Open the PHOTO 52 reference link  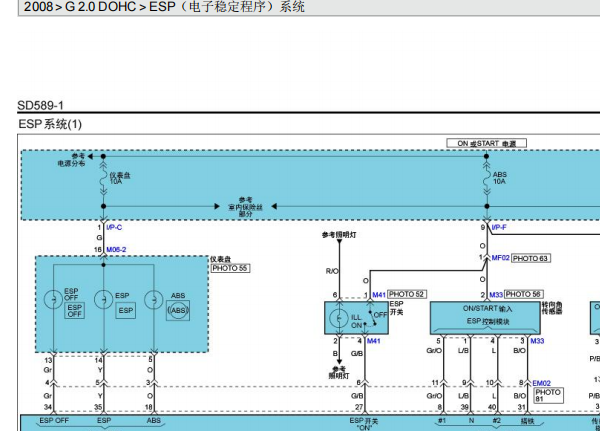pos(407,294)
